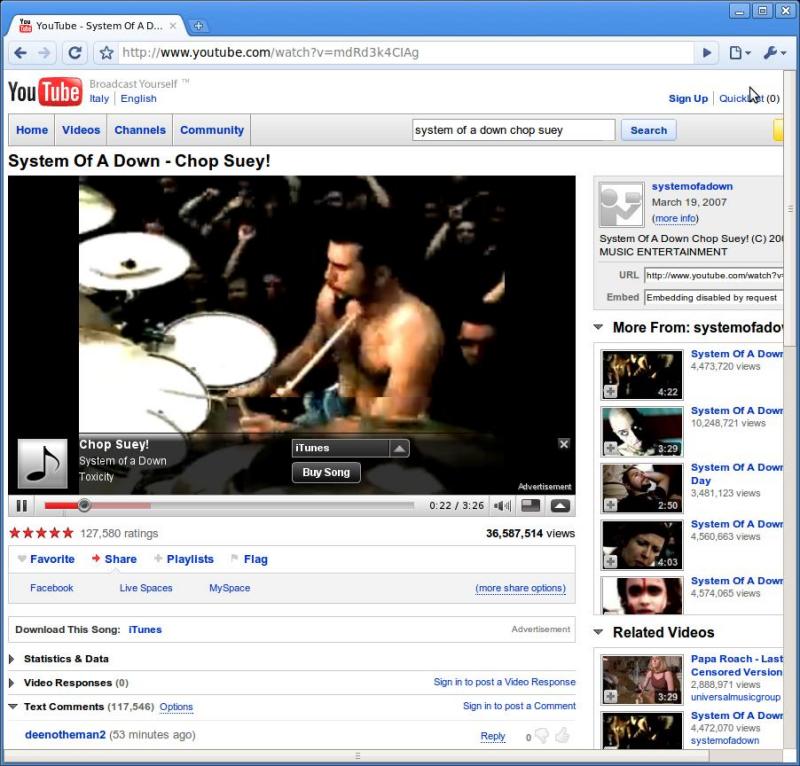Open the systemofadown channel avatar
The height and width of the screenshot is (766, 800).
tap(621, 205)
